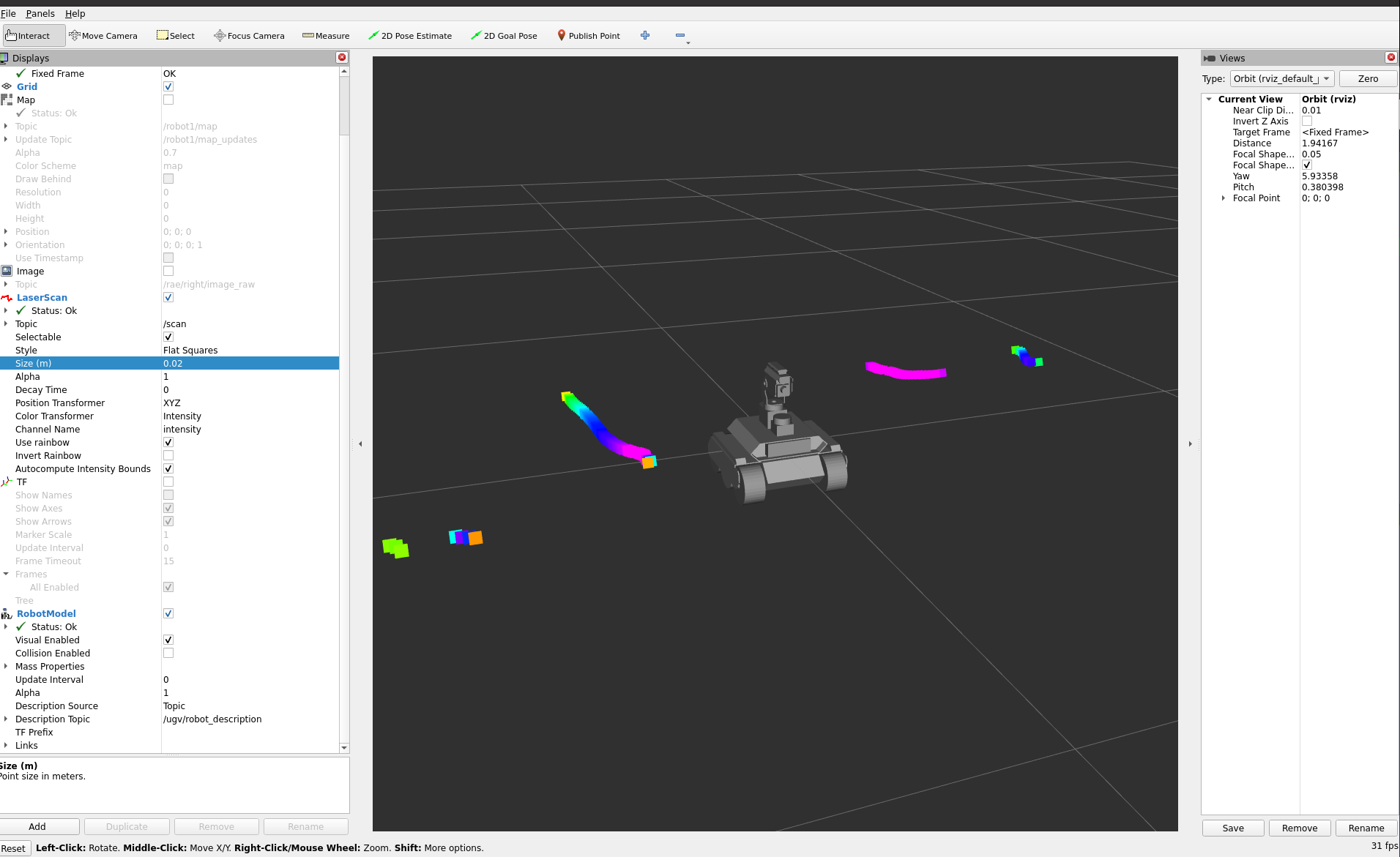Viewport: 1400px width, 857px height.
Task: Collapse Current View tree
Action: pyautogui.click(x=1209, y=99)
